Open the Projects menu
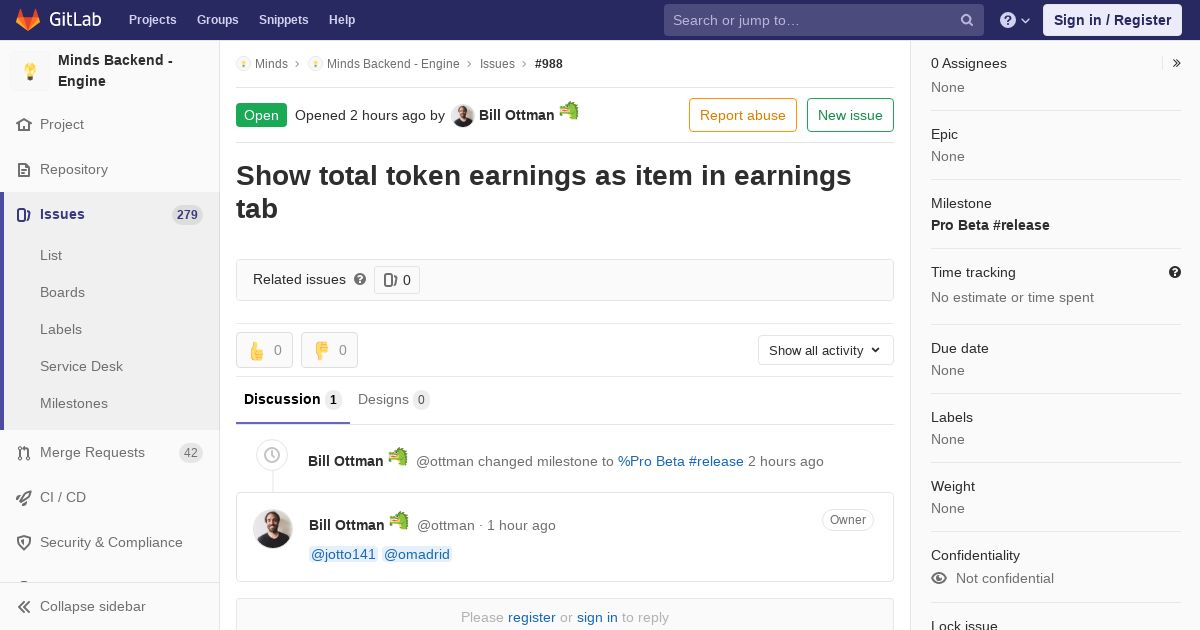Viewport: 1200px width, 630px height. 152,20
